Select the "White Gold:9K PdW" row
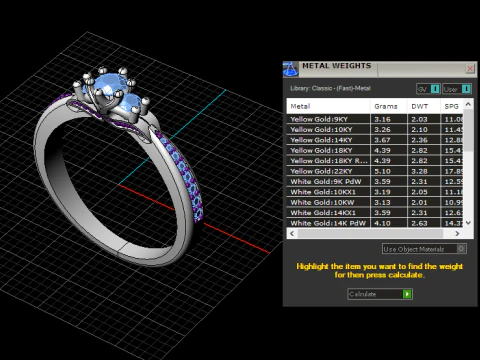 click(x=375, y=181)
